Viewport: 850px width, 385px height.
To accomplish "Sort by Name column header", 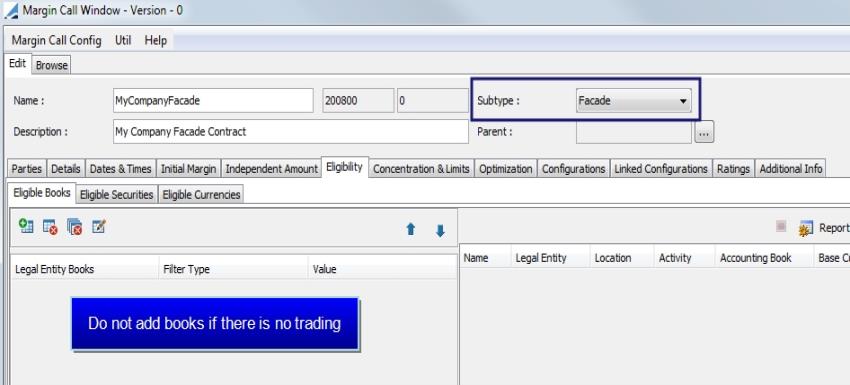I will pos(485,258).
